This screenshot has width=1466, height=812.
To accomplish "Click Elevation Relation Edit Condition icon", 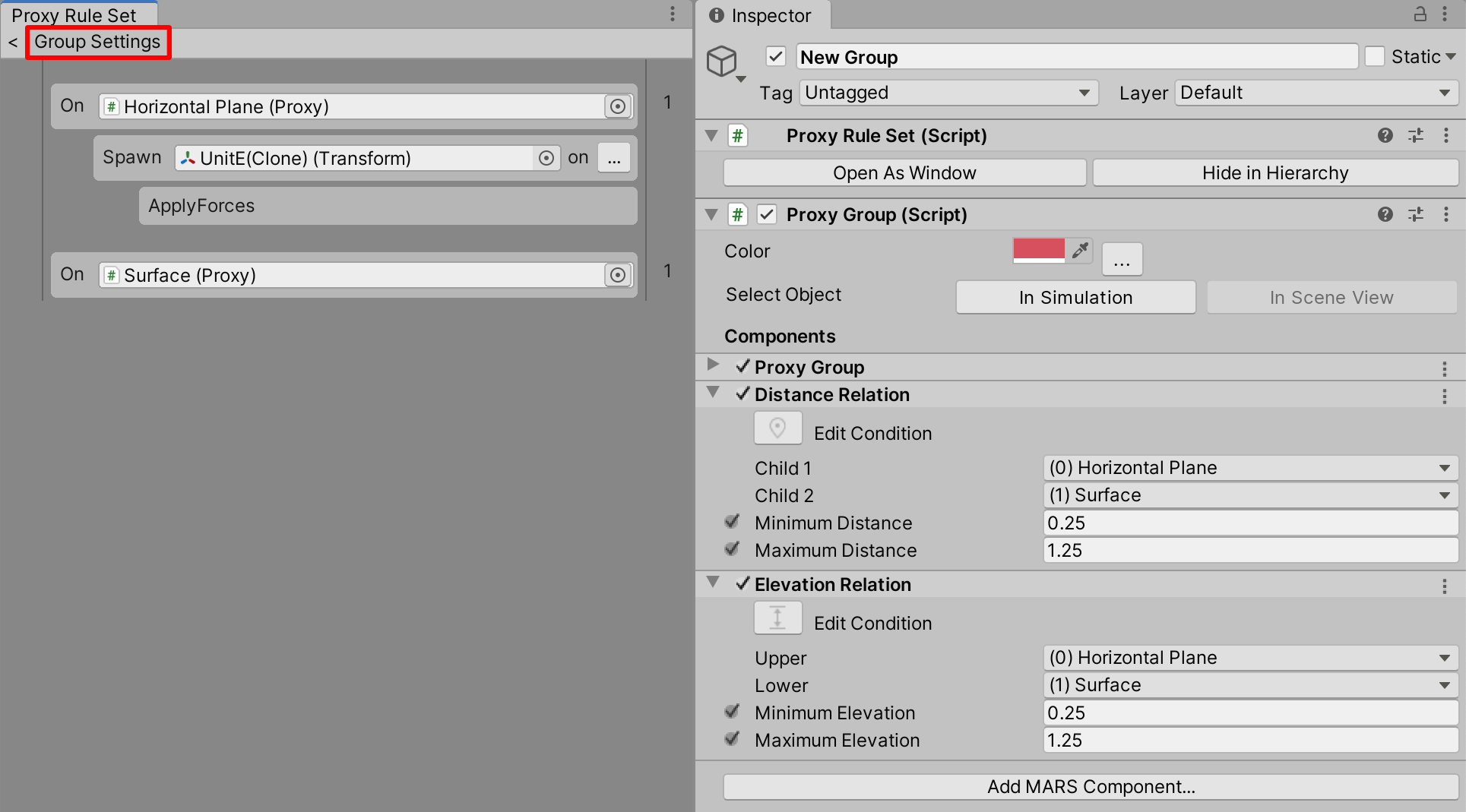I will click(777, 618).
